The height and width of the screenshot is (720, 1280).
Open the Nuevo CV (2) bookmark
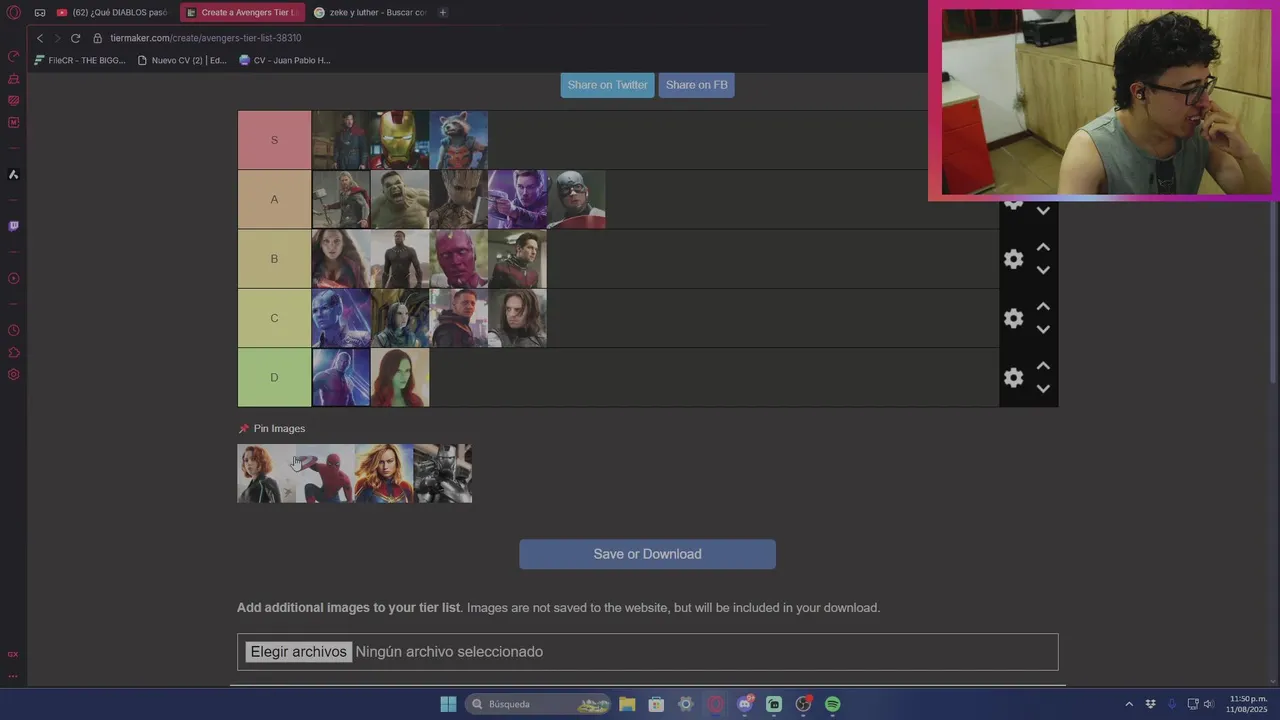pos(182,60)
